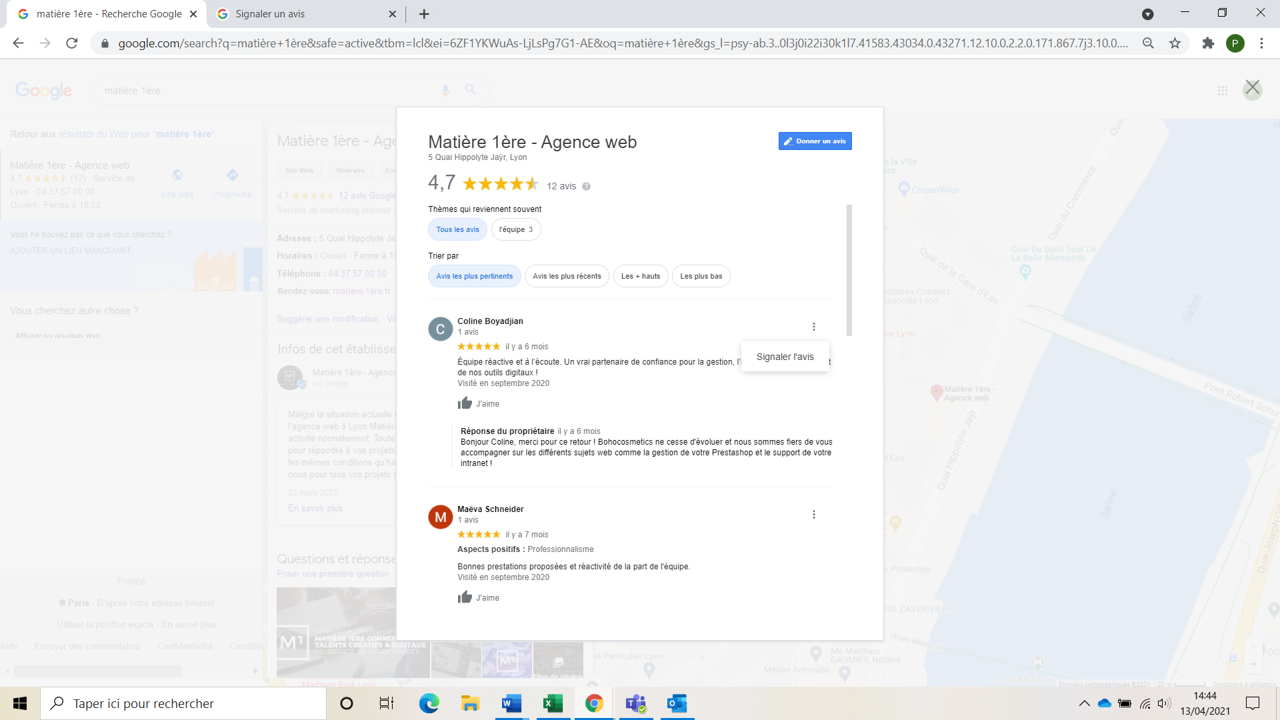Open Maëva Schneider avatar
Viewport: 1280px width, 720px height.
click(440, 517)
